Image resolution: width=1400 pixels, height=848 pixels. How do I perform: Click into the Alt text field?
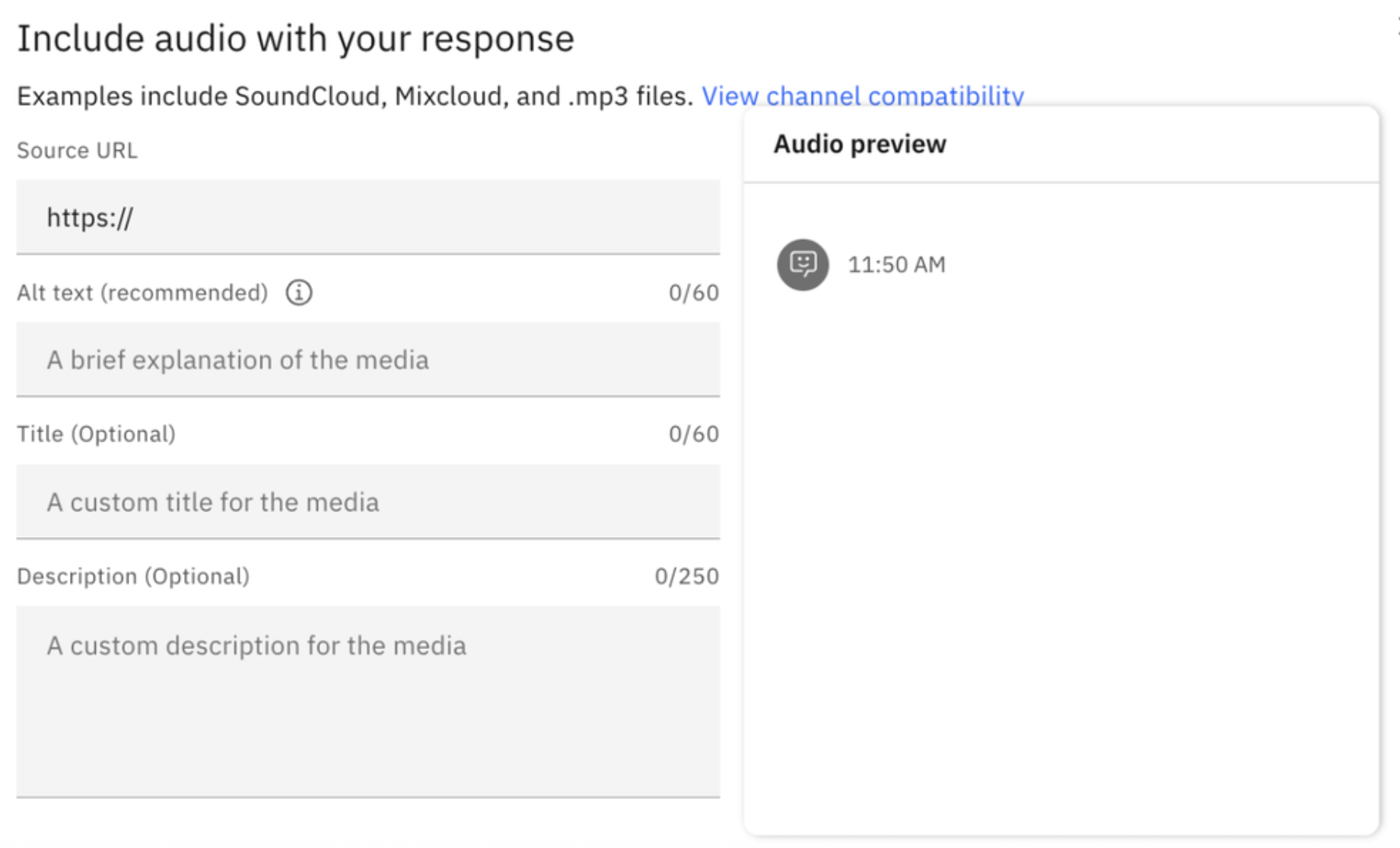(x=367, y=359)
